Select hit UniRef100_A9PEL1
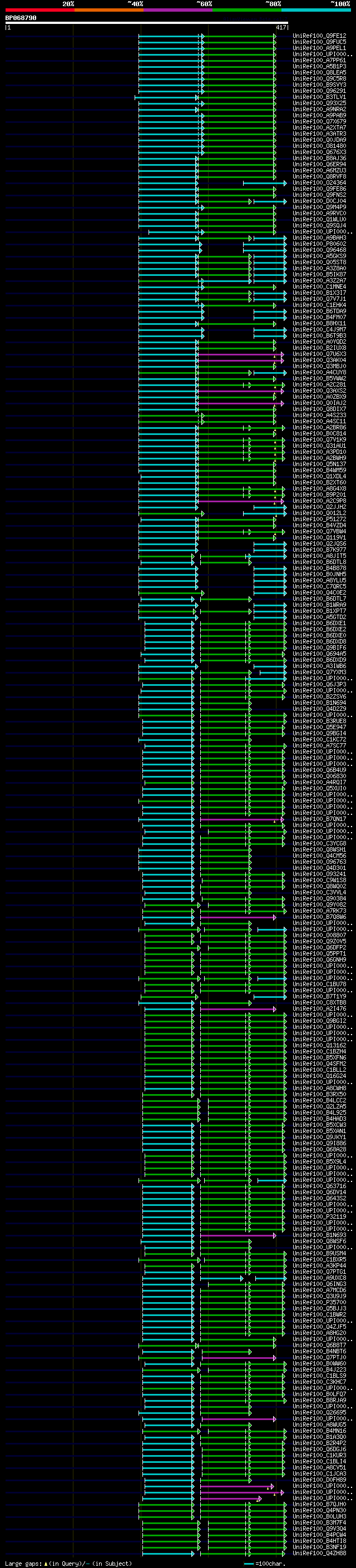Screen dimensions: 356x1568 [x=319, y=48]
